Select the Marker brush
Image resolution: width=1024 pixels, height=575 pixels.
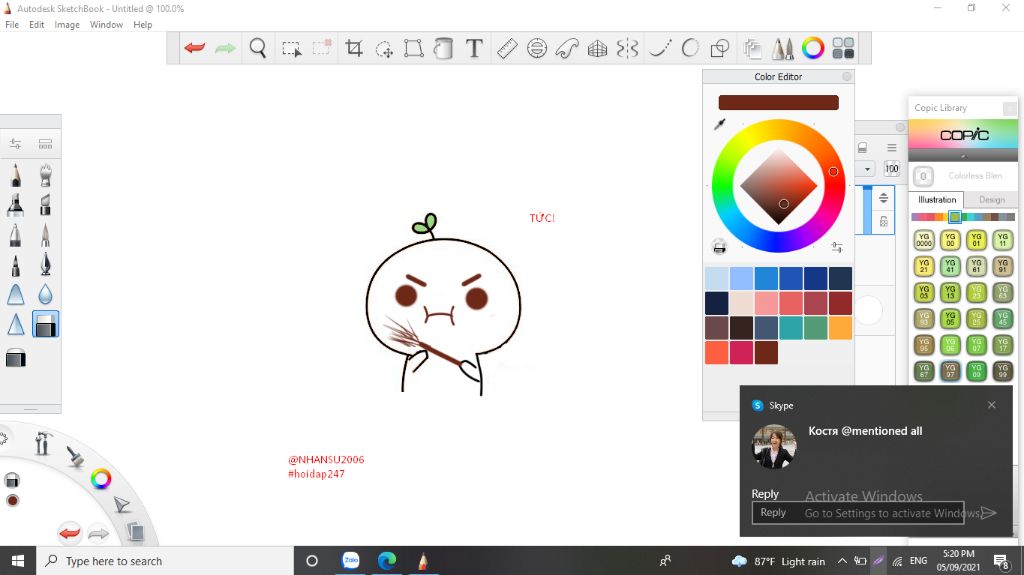coord(16,205)
